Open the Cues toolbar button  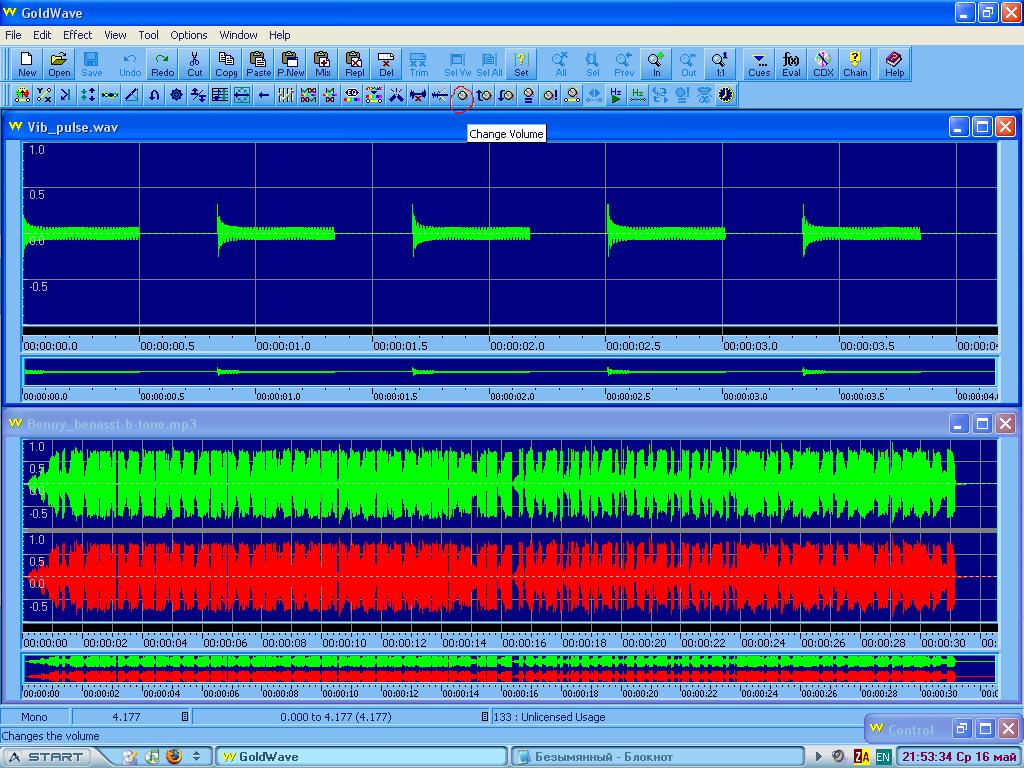coord(759,64)
